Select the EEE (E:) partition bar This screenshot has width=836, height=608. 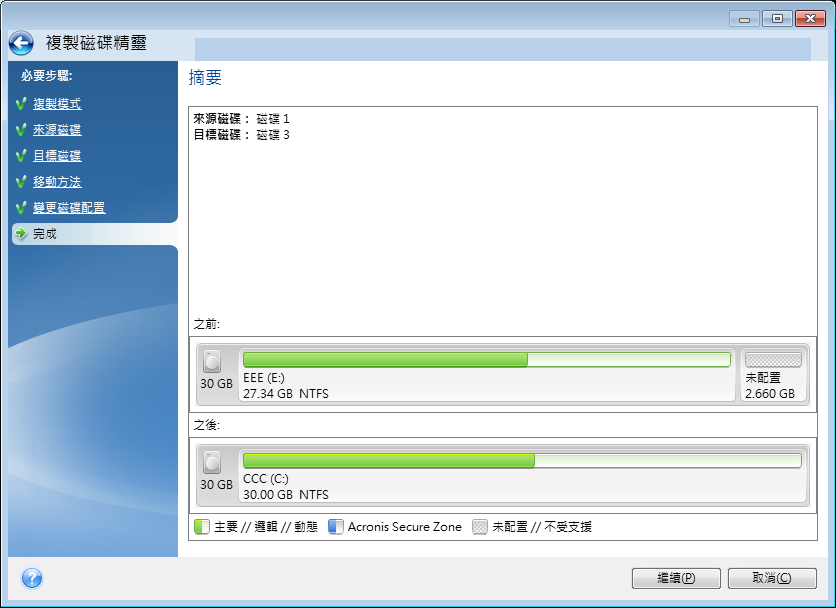[487, 374]
